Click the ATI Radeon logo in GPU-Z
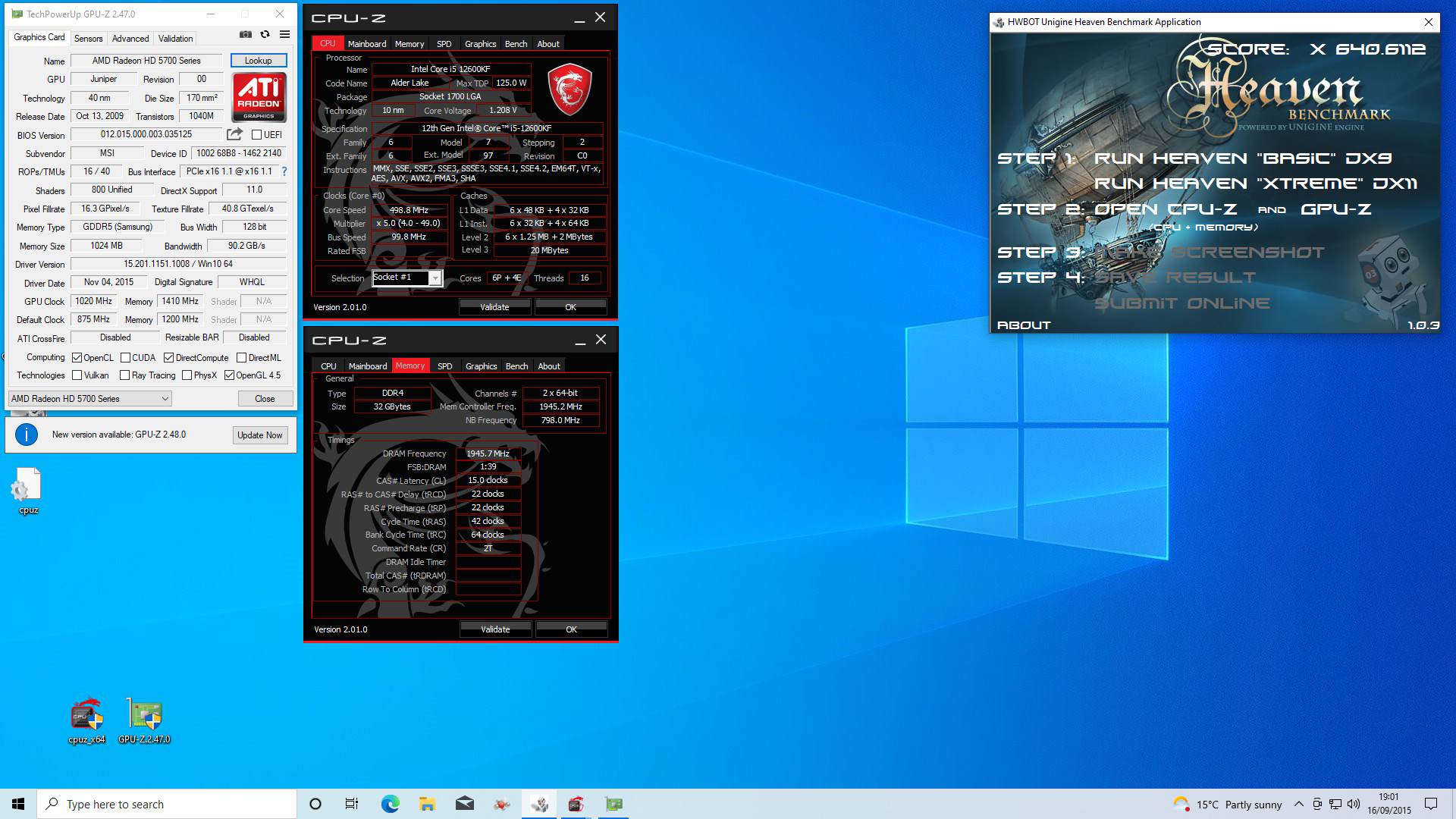Image resolution: width=1456 pixels, height=819 pixels. [259, 97]
